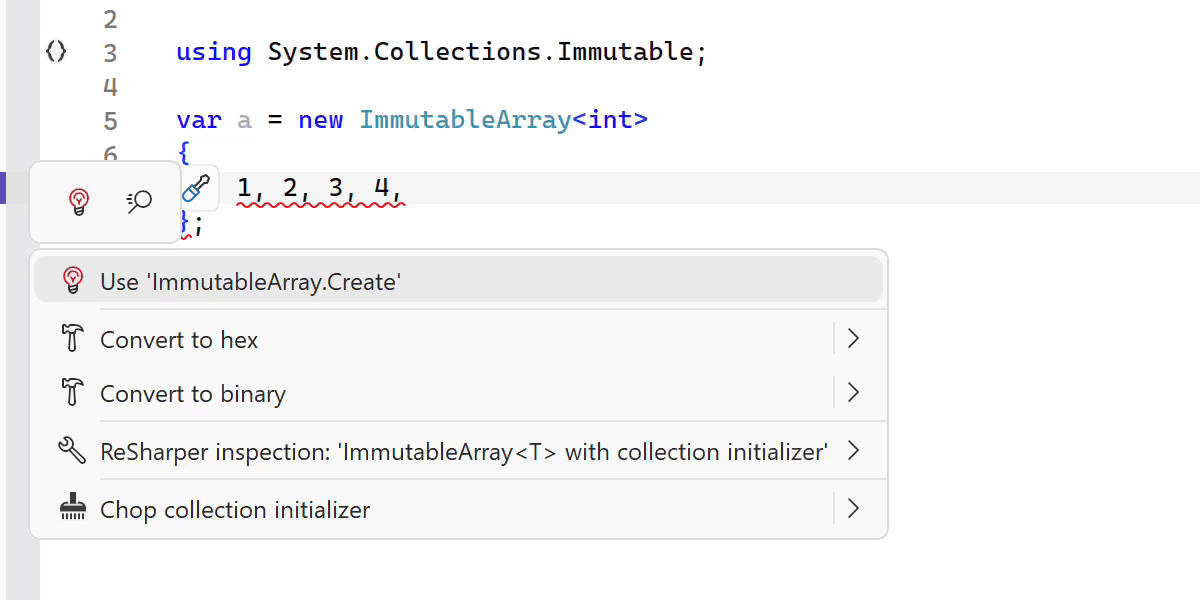Click the red lightbulb quick-fix icon
This screenshot has height=600, width=1200.
click(x=78, y=202)
